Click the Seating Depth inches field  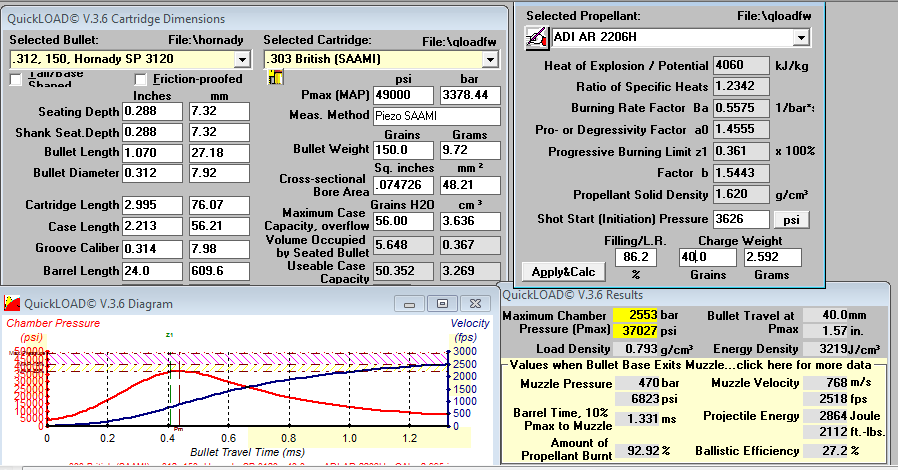point(152,111)
